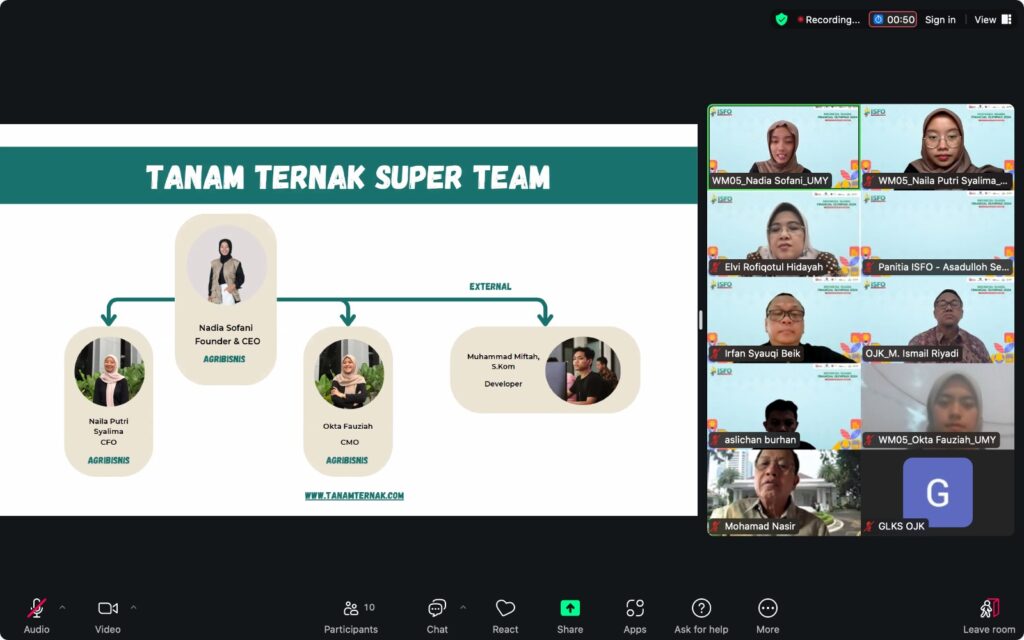This screenshot has width=1024, height=640.
Task: Click Naila Putri Syalima CFO photo
Action: point(109,372)
